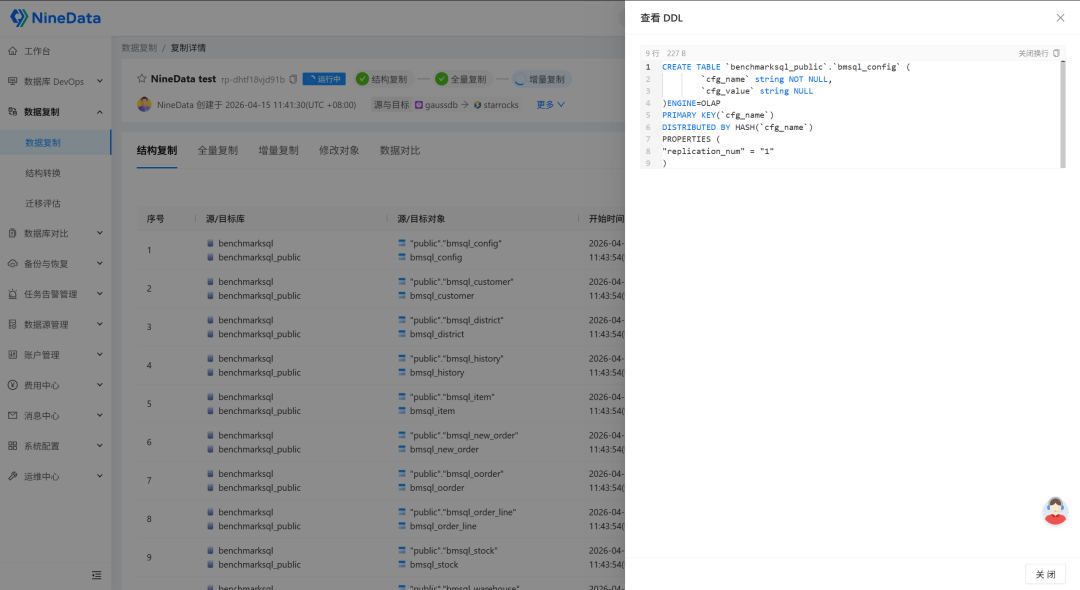
Task: Copy the DDL code with the copy icon
Action: click(1056, 53)
